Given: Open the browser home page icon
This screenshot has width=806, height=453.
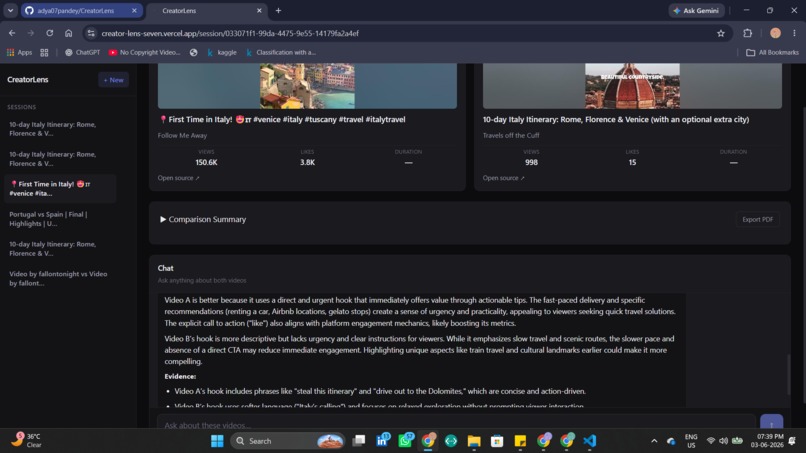Looking at the screenshot, I should pyautogui.click(x=68, y=33).
